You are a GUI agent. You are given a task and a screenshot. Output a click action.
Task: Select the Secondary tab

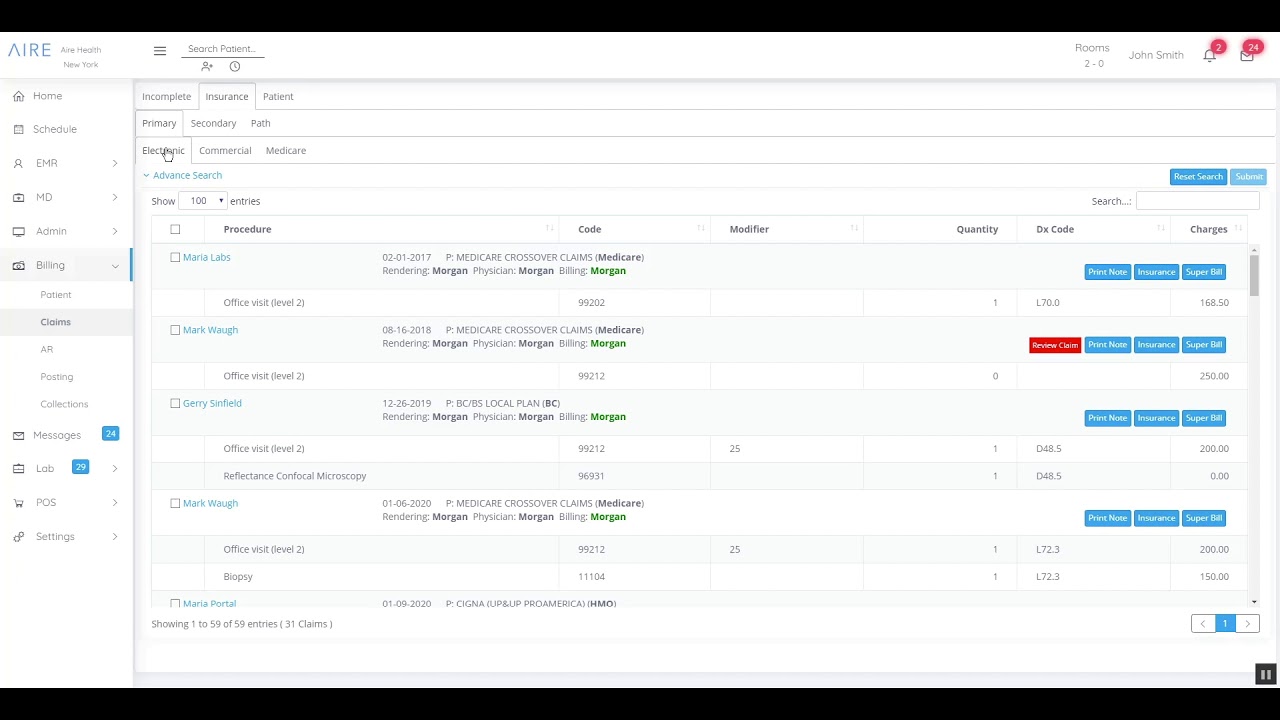pos(213,123)
